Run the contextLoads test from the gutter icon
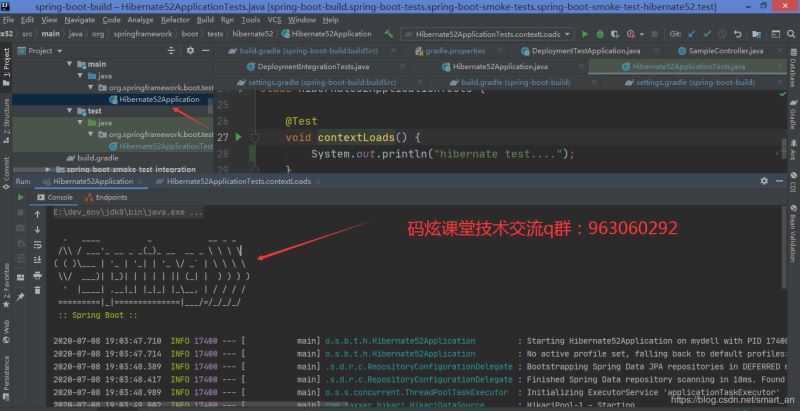 point(238,137)
